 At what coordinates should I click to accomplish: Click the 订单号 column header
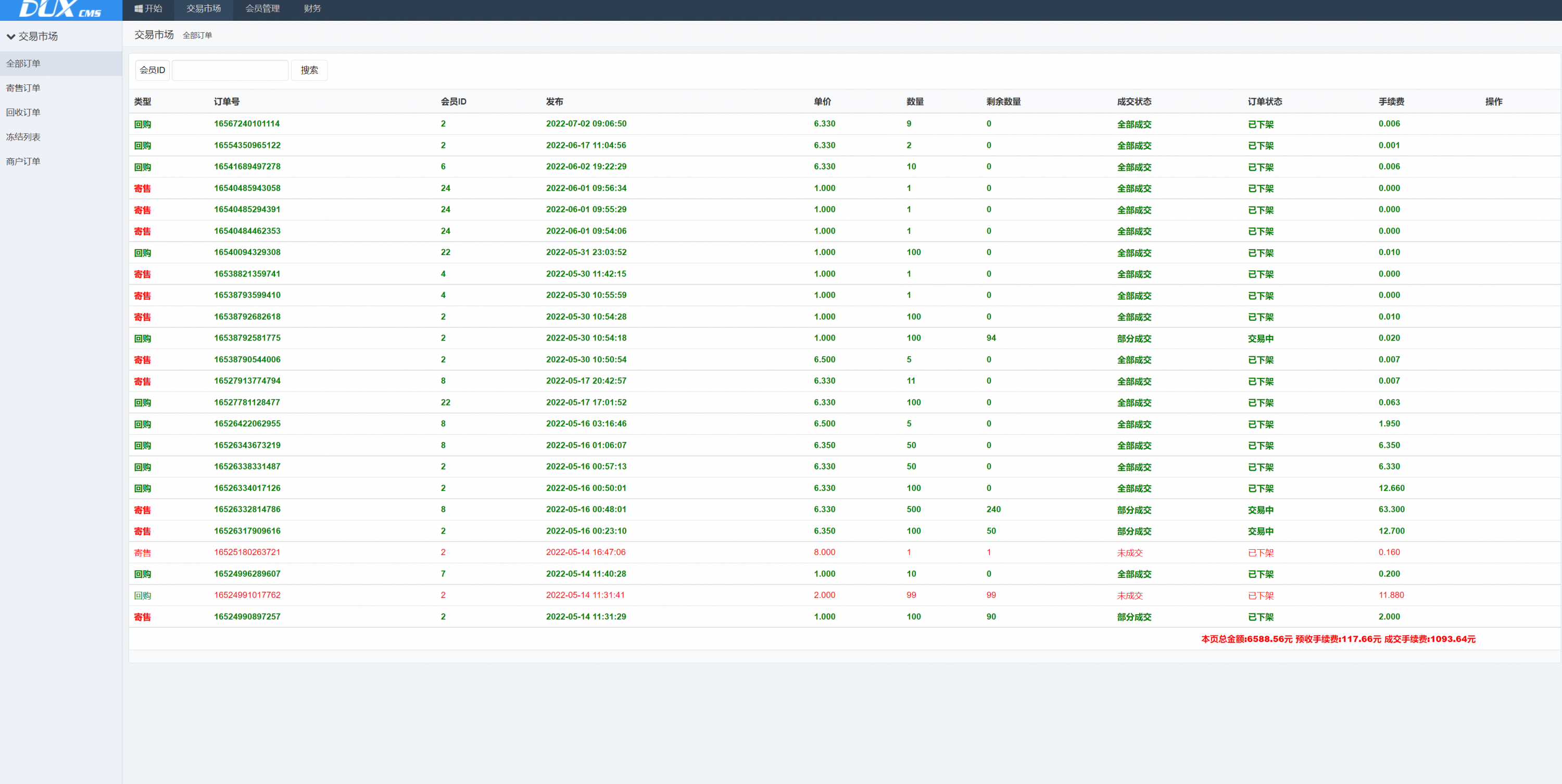[226, 102]
